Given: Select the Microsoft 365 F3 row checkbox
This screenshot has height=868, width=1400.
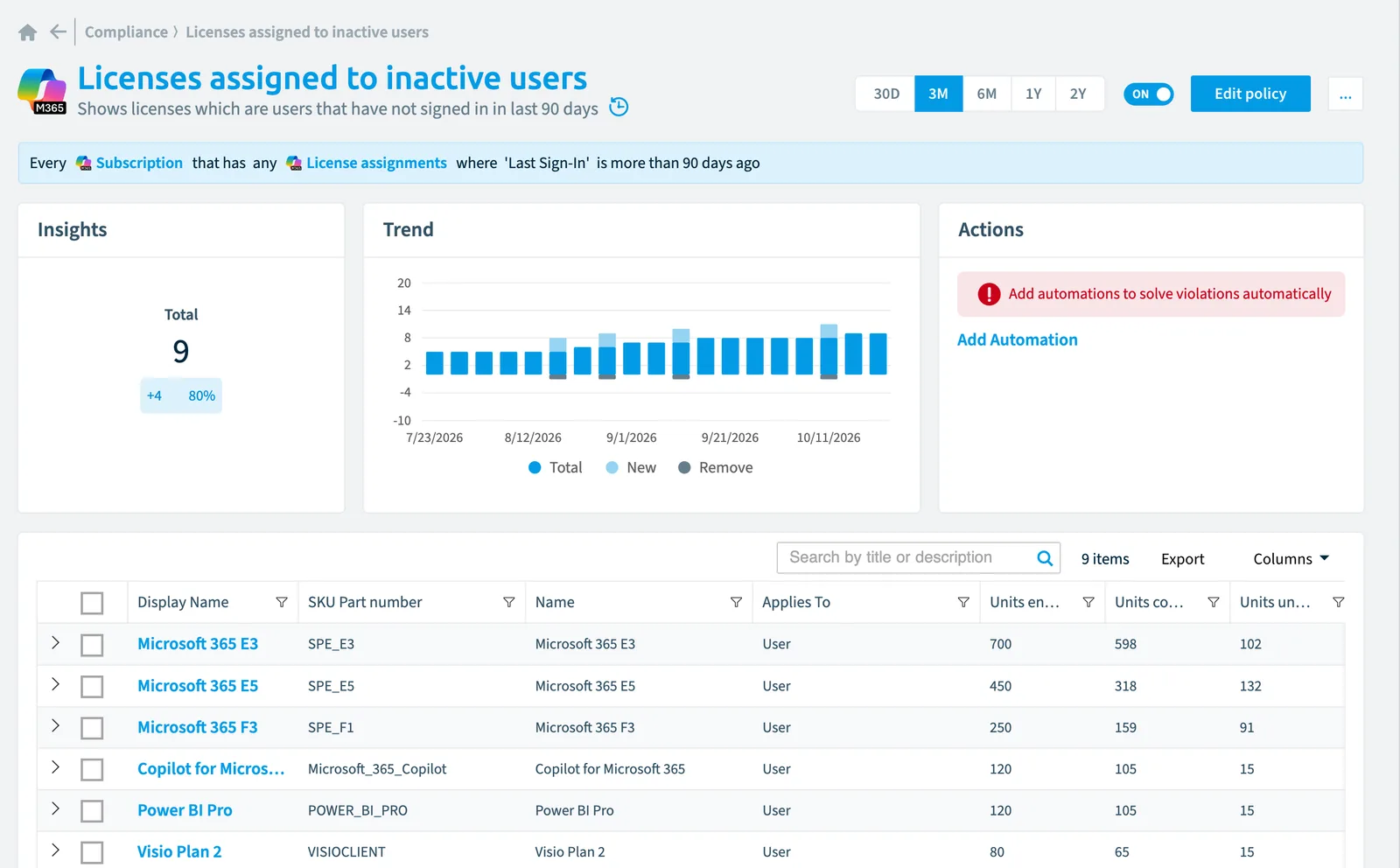Looking at the screenshot, I should click(x=92, y=728).
